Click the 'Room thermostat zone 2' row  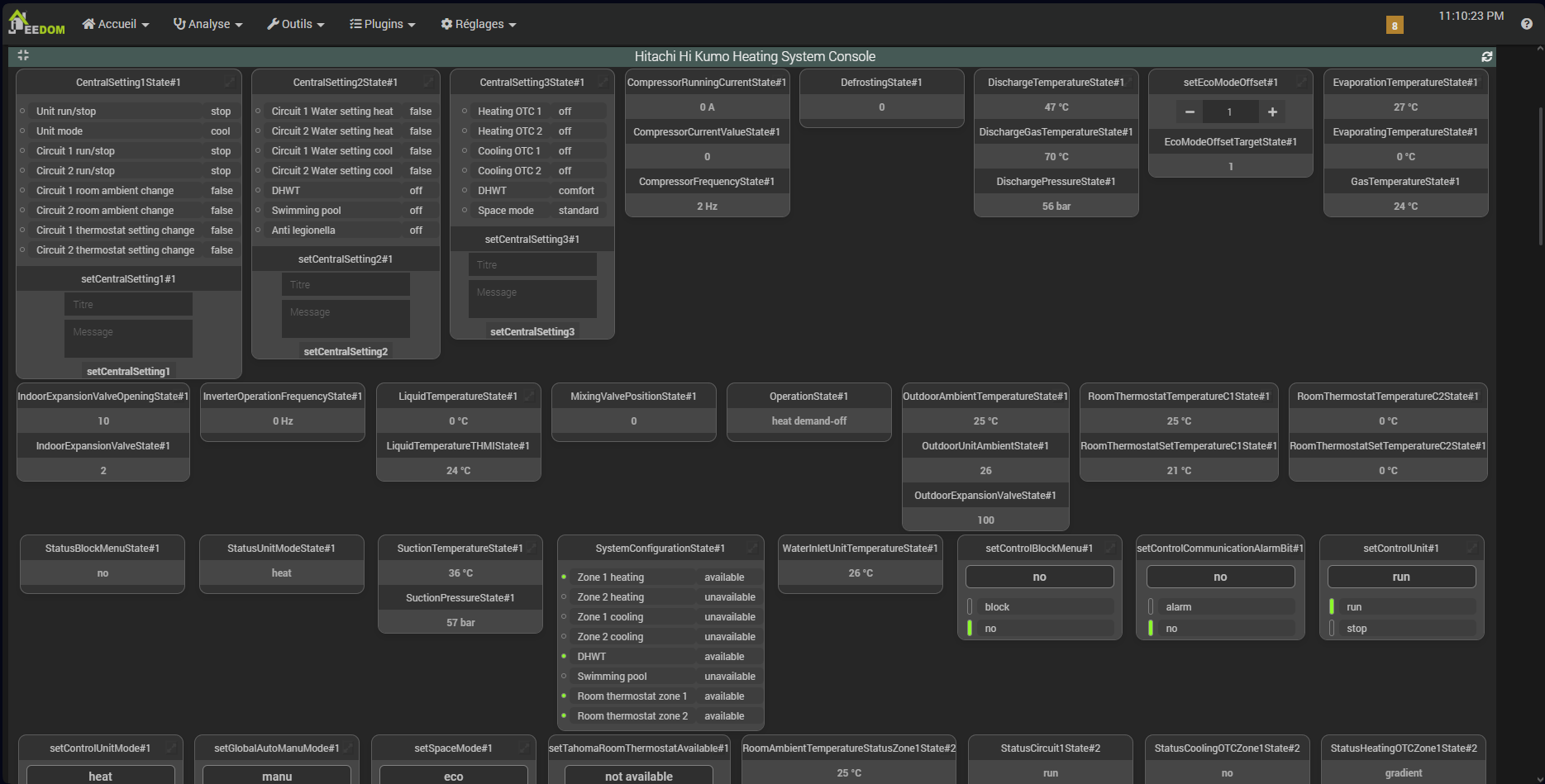(660, 715)
